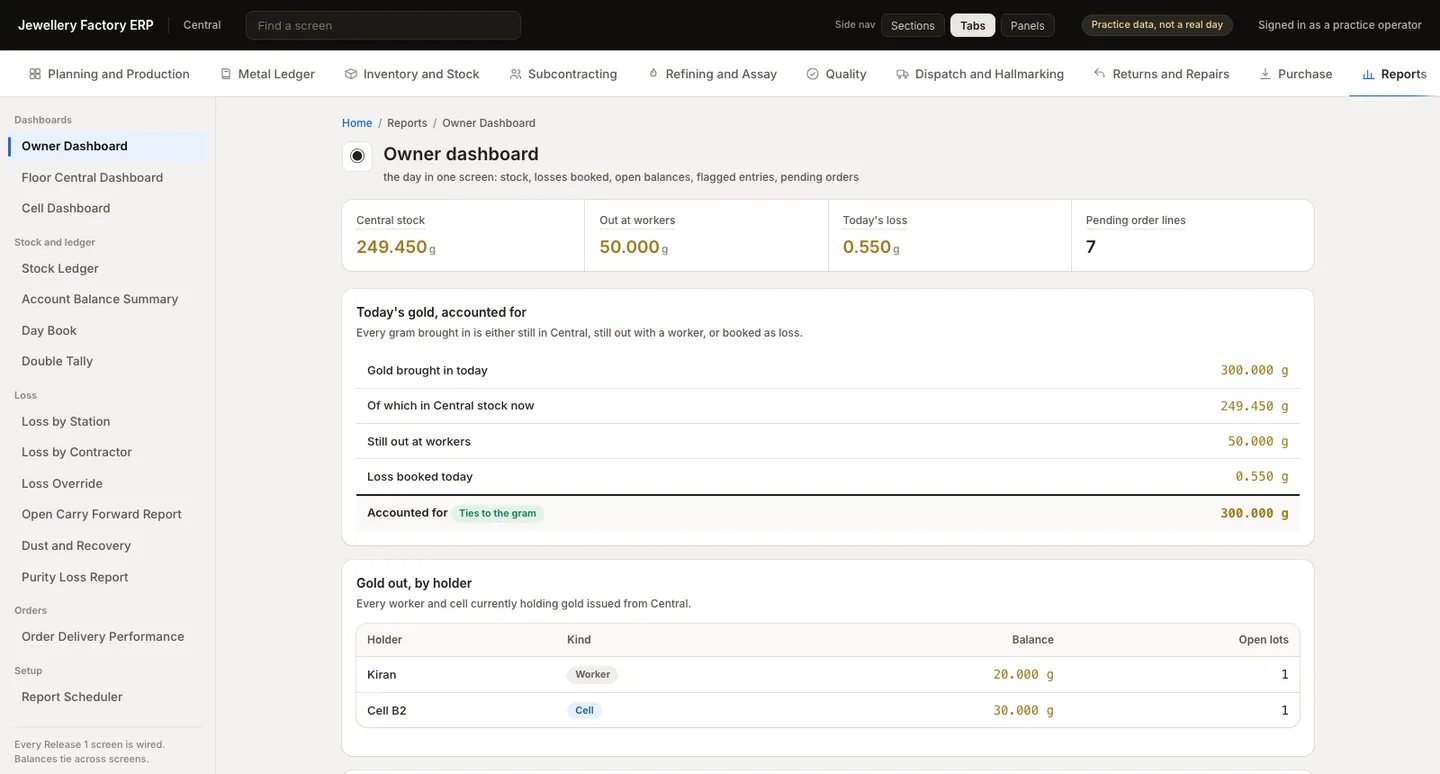Focus the Find a screen search box
1440x774 pixels.
(x=383, y=25)
